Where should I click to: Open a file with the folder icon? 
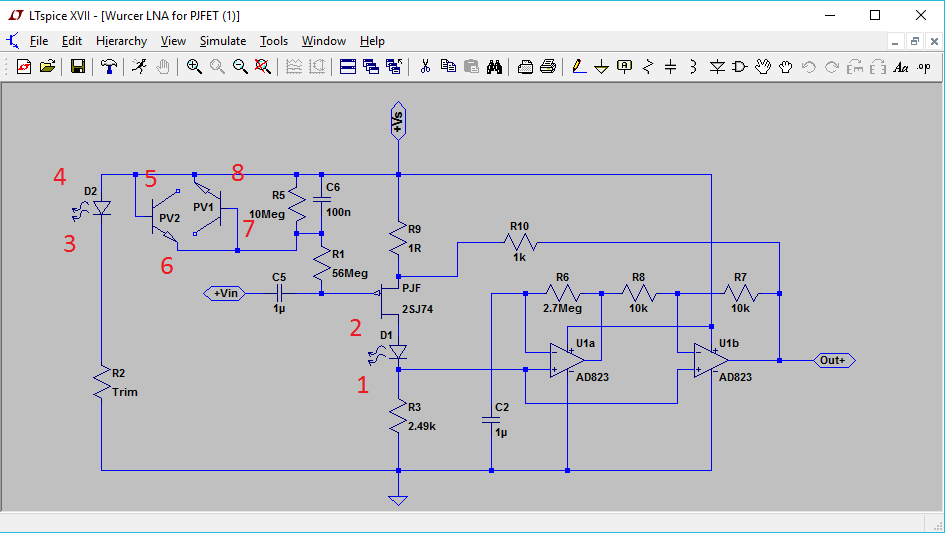pyautogui.click(x=48, y=66)
